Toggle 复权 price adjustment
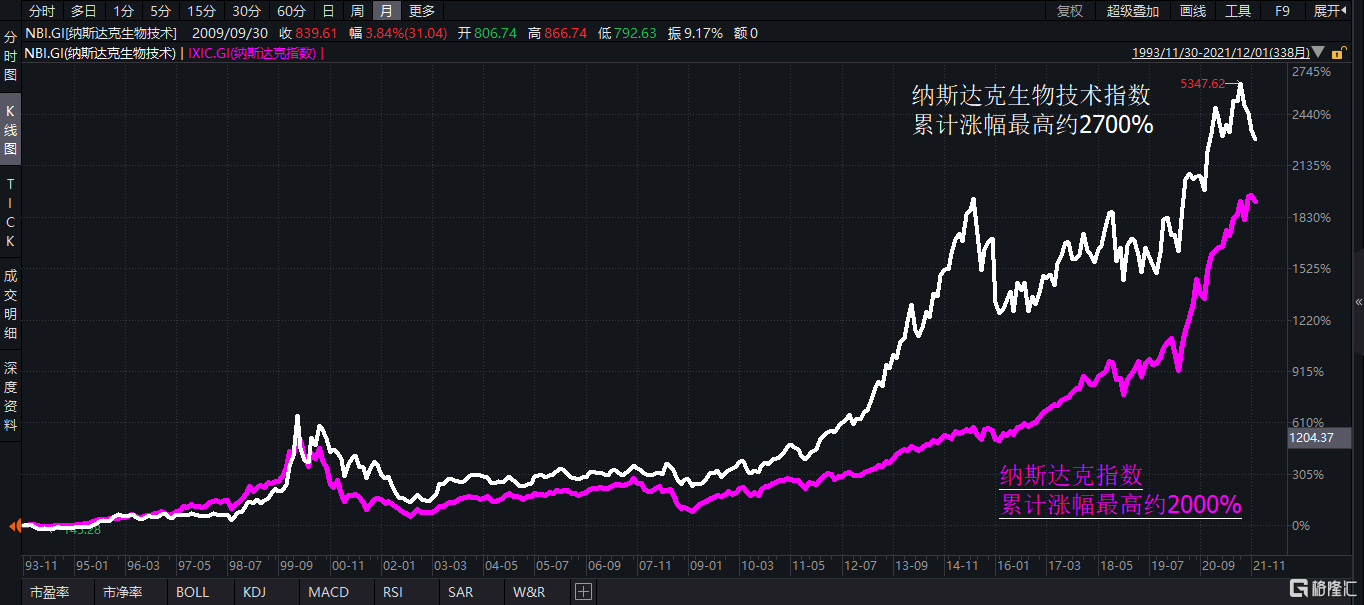This screenshot has width=1364, height=605. click(1070, 11)
